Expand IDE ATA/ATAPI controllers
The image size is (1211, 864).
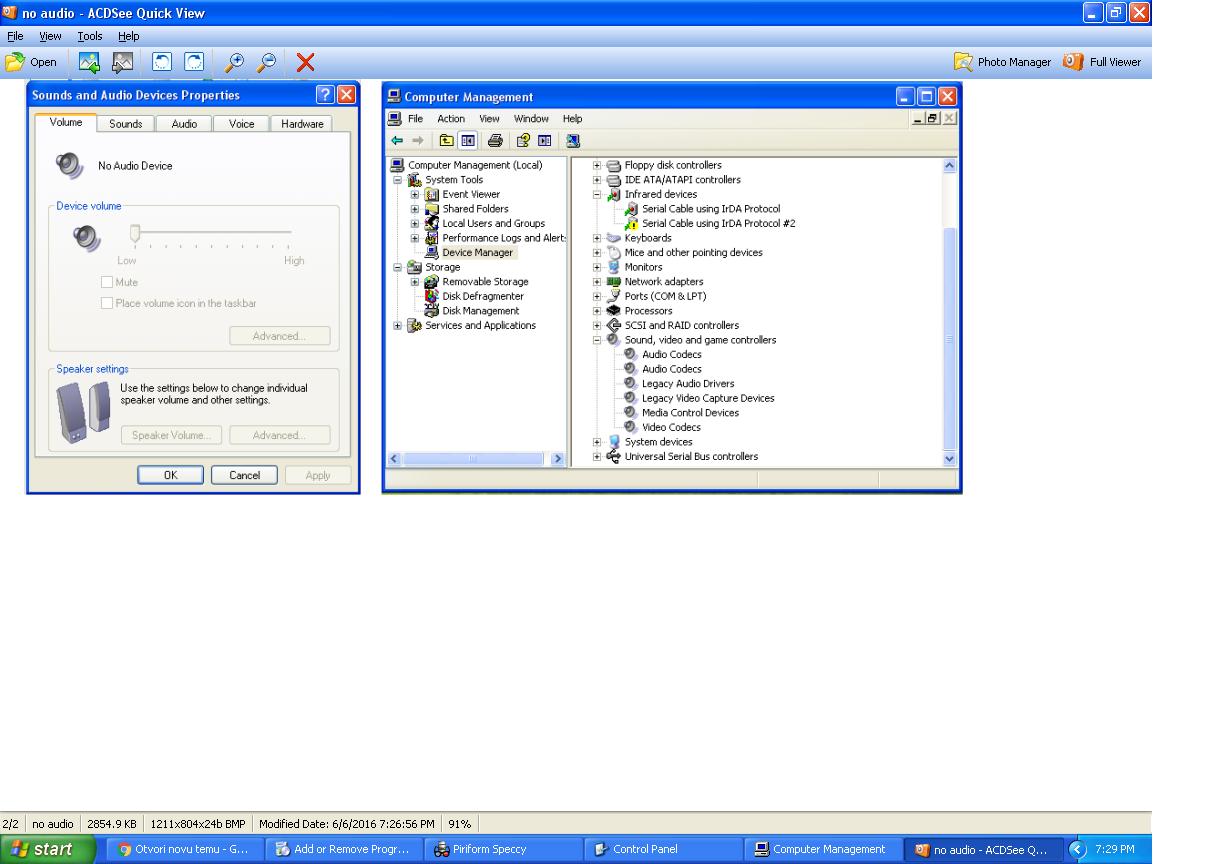tap(598, 180)
